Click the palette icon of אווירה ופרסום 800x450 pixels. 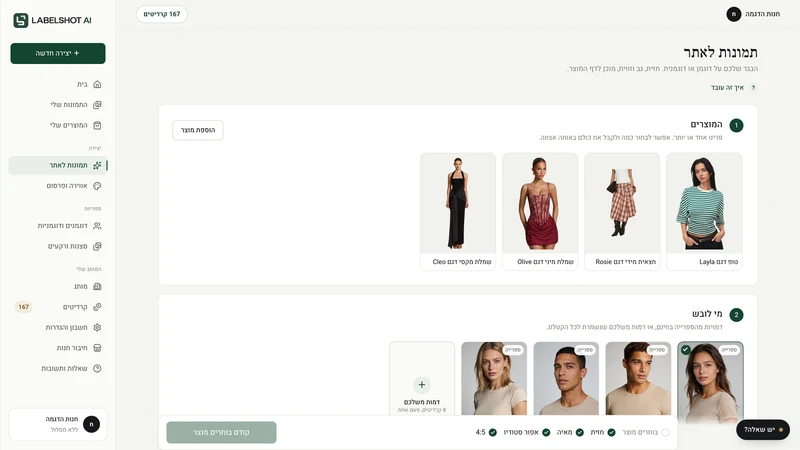(x=97, y=186)
